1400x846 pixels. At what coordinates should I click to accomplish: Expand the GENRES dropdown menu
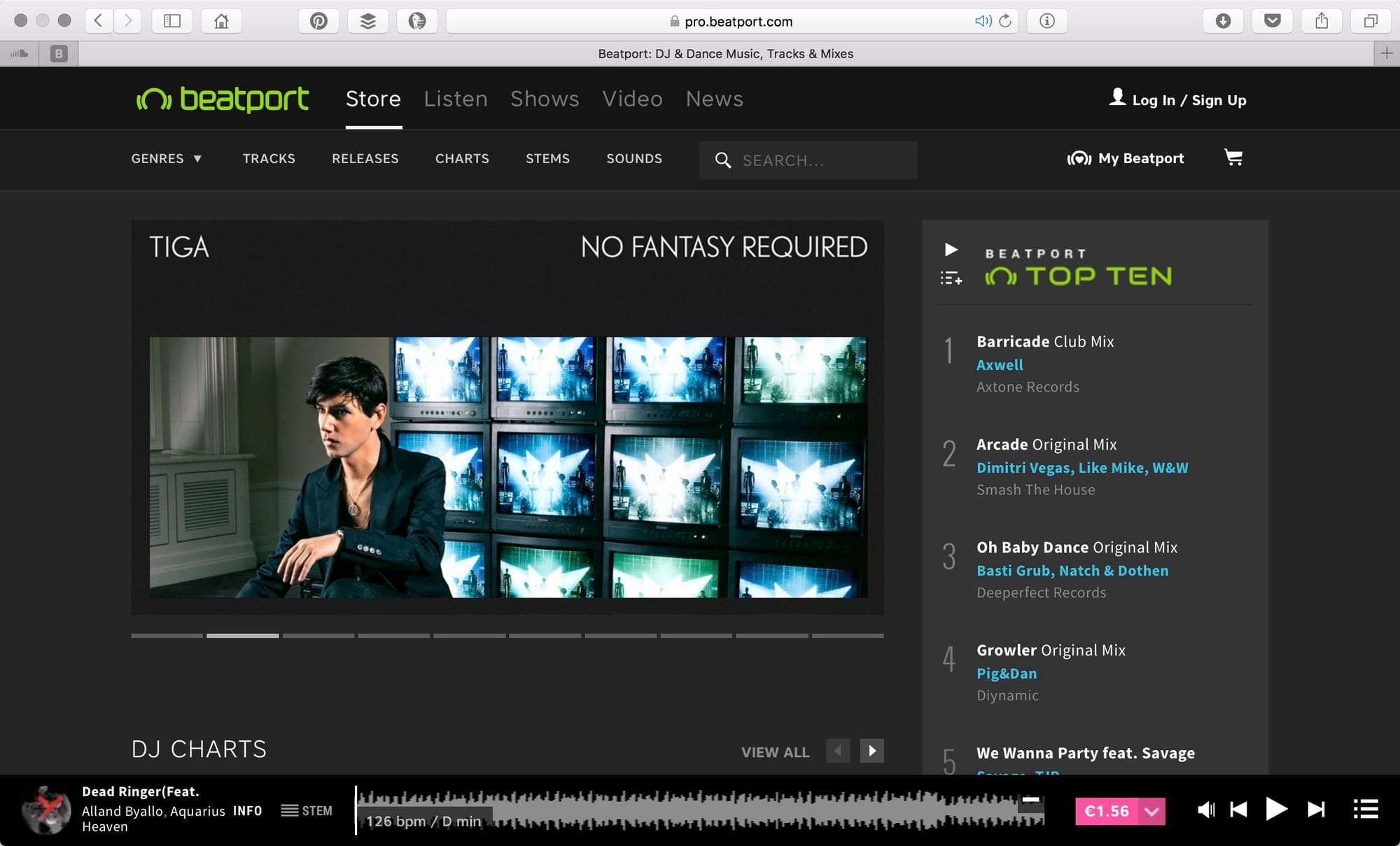[167, 158]
